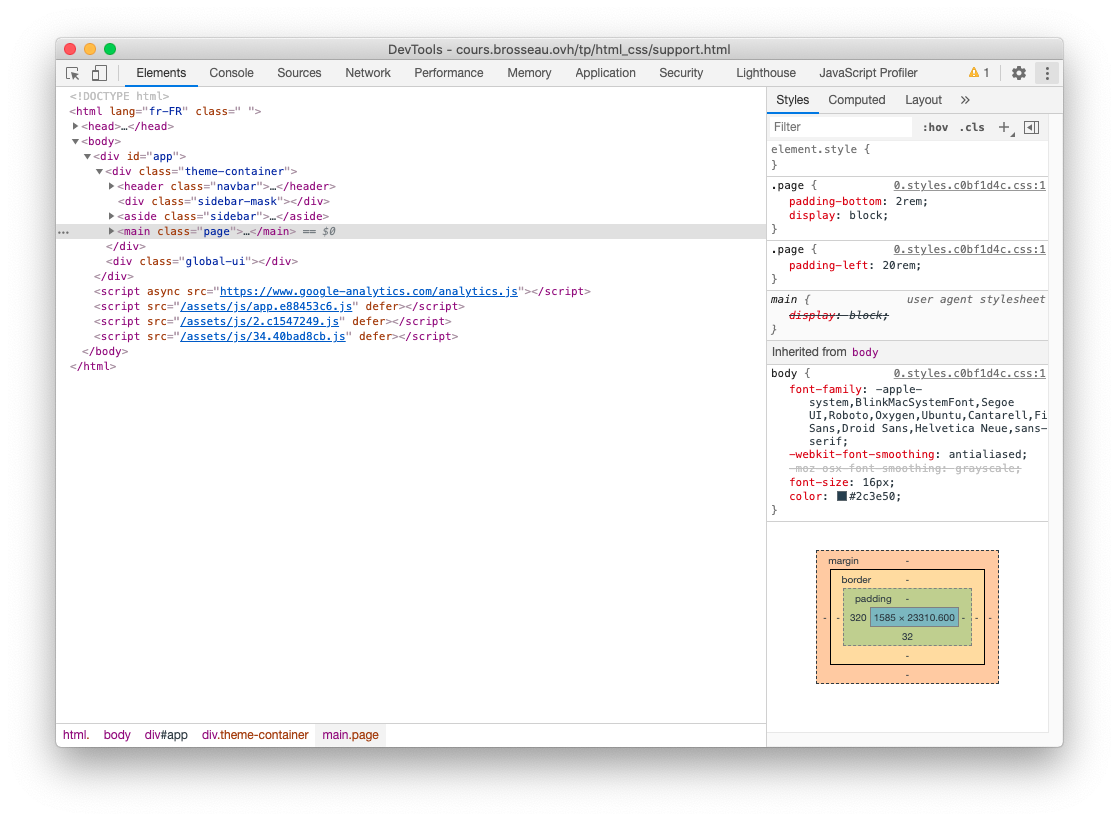Click the #2c3e50 color swatch
The image size is (1119, 821).
point(842,496)
